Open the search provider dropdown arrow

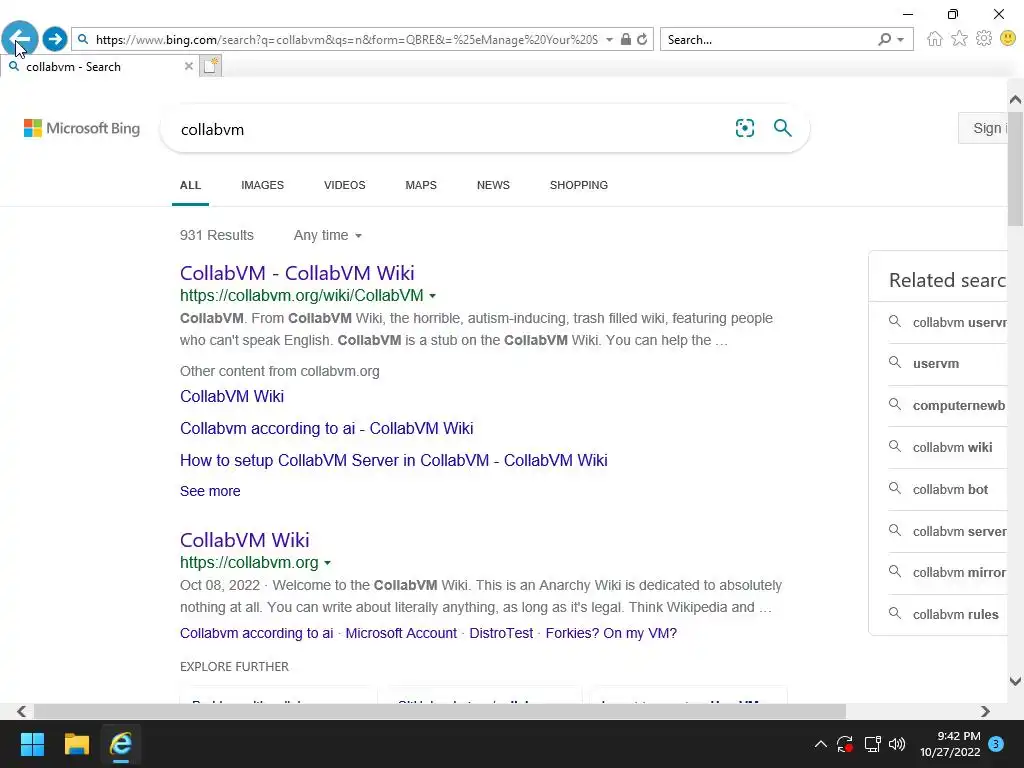coord(901,40)
